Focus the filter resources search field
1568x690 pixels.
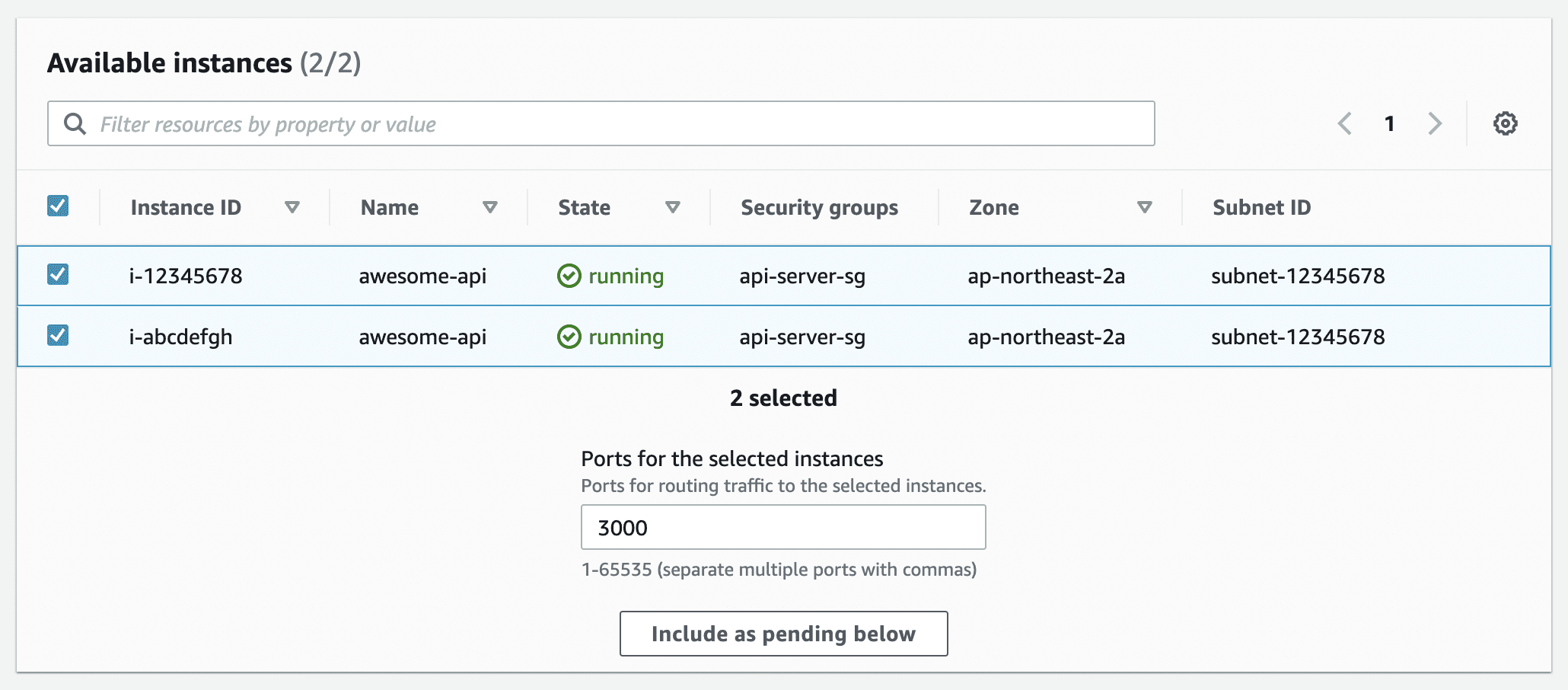click(601, 123)
